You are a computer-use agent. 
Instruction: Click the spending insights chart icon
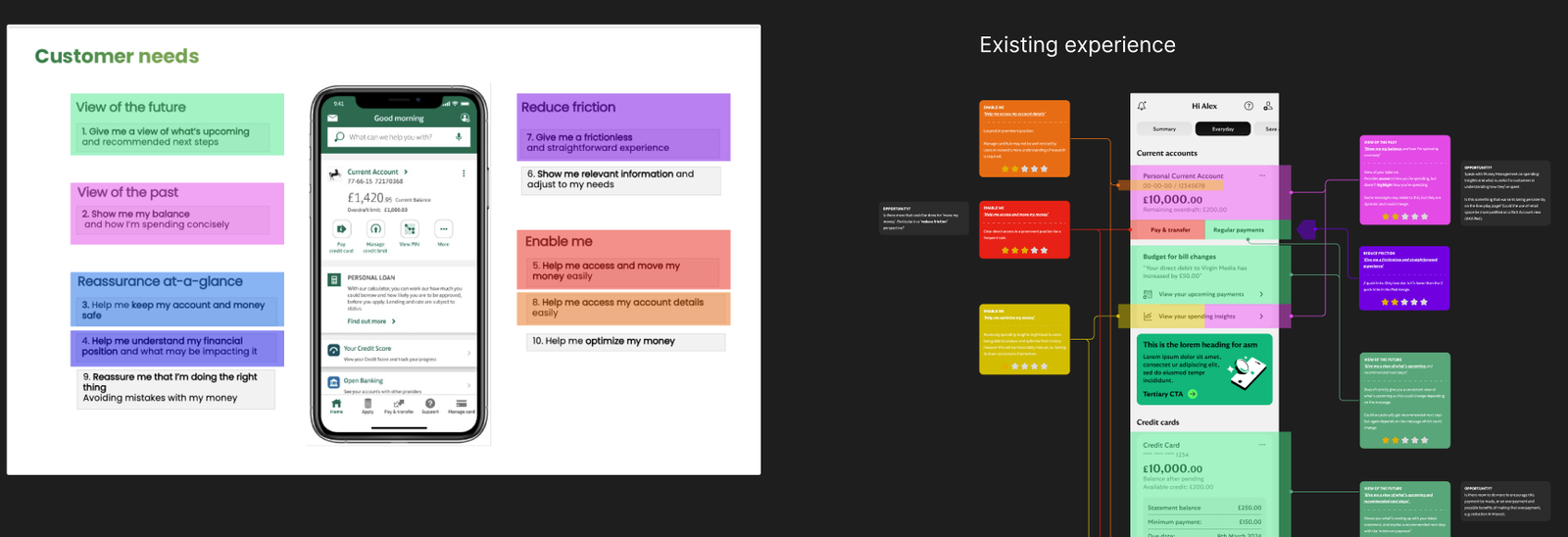click(1148, 317)
